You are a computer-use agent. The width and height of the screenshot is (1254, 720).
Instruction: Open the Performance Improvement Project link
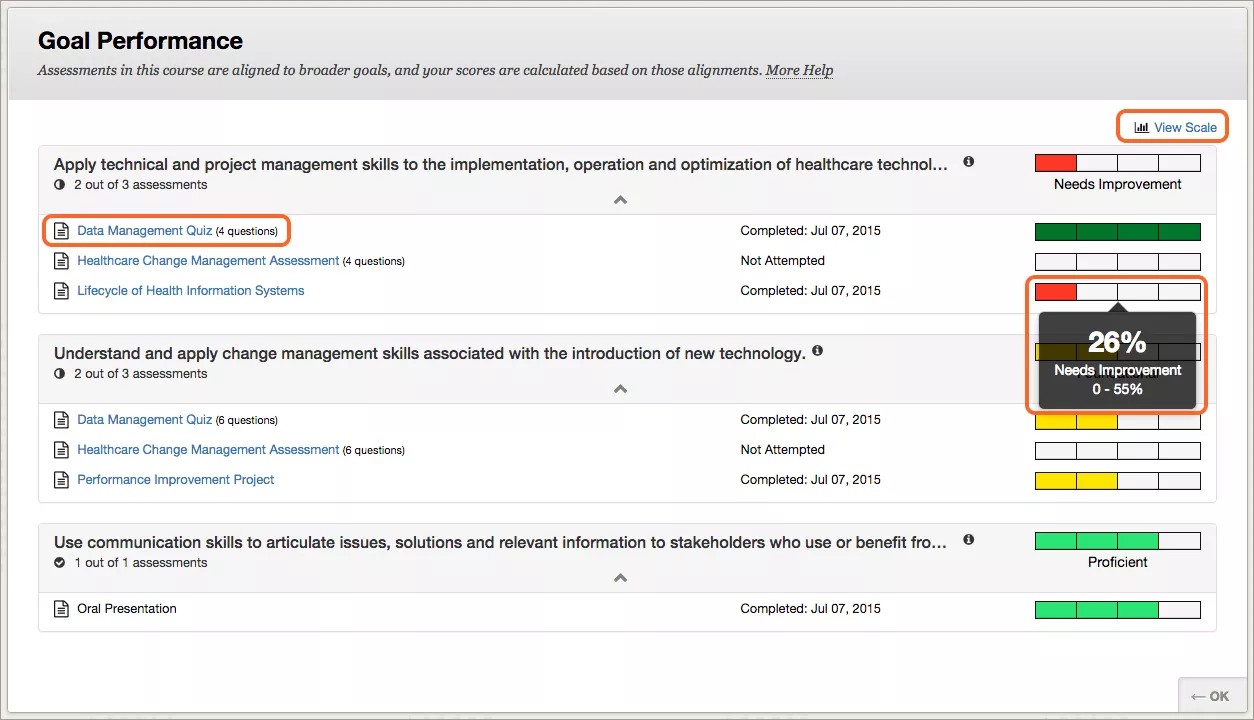coord(175,480)
